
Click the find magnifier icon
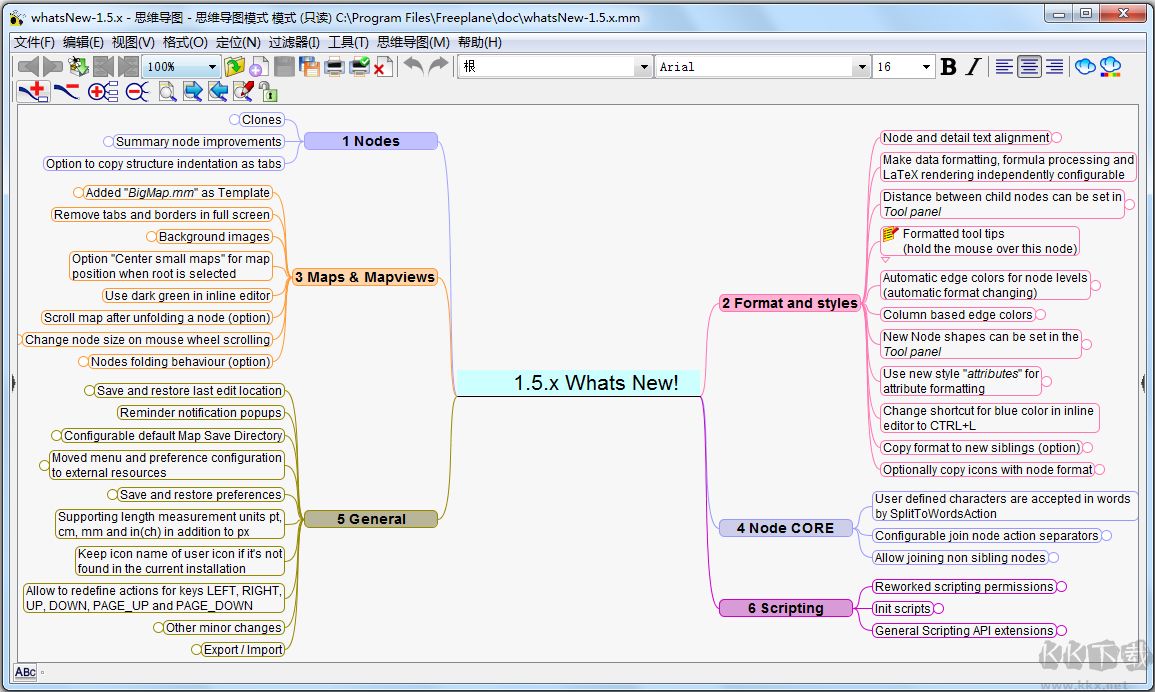(x=167, y=92)
